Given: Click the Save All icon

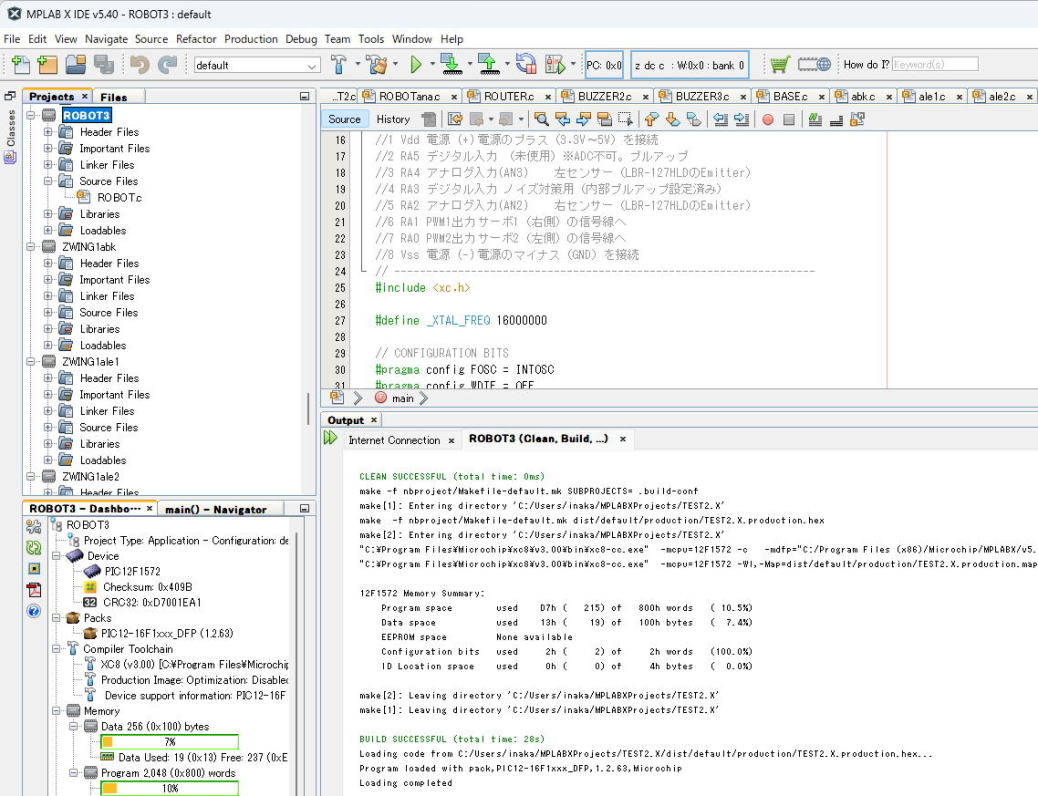Looking at the screenshot, I should 104,64.
